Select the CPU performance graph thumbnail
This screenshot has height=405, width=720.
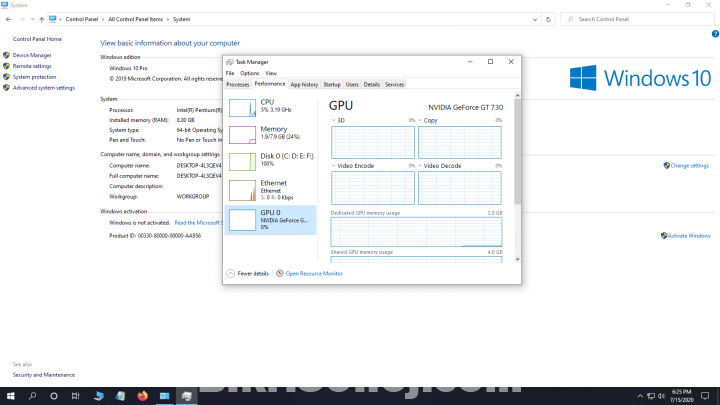click(x=243, y=107)
